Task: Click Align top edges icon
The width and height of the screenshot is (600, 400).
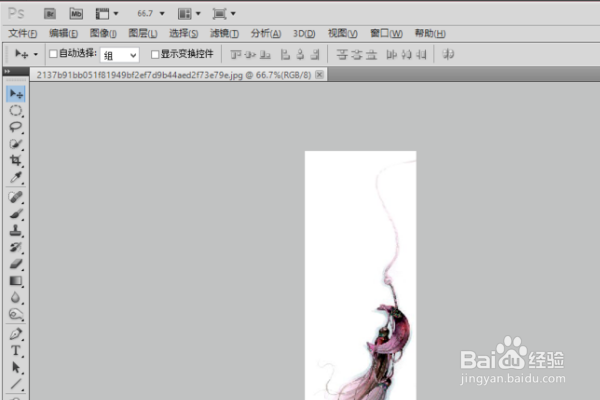Action: pos(235,55)
